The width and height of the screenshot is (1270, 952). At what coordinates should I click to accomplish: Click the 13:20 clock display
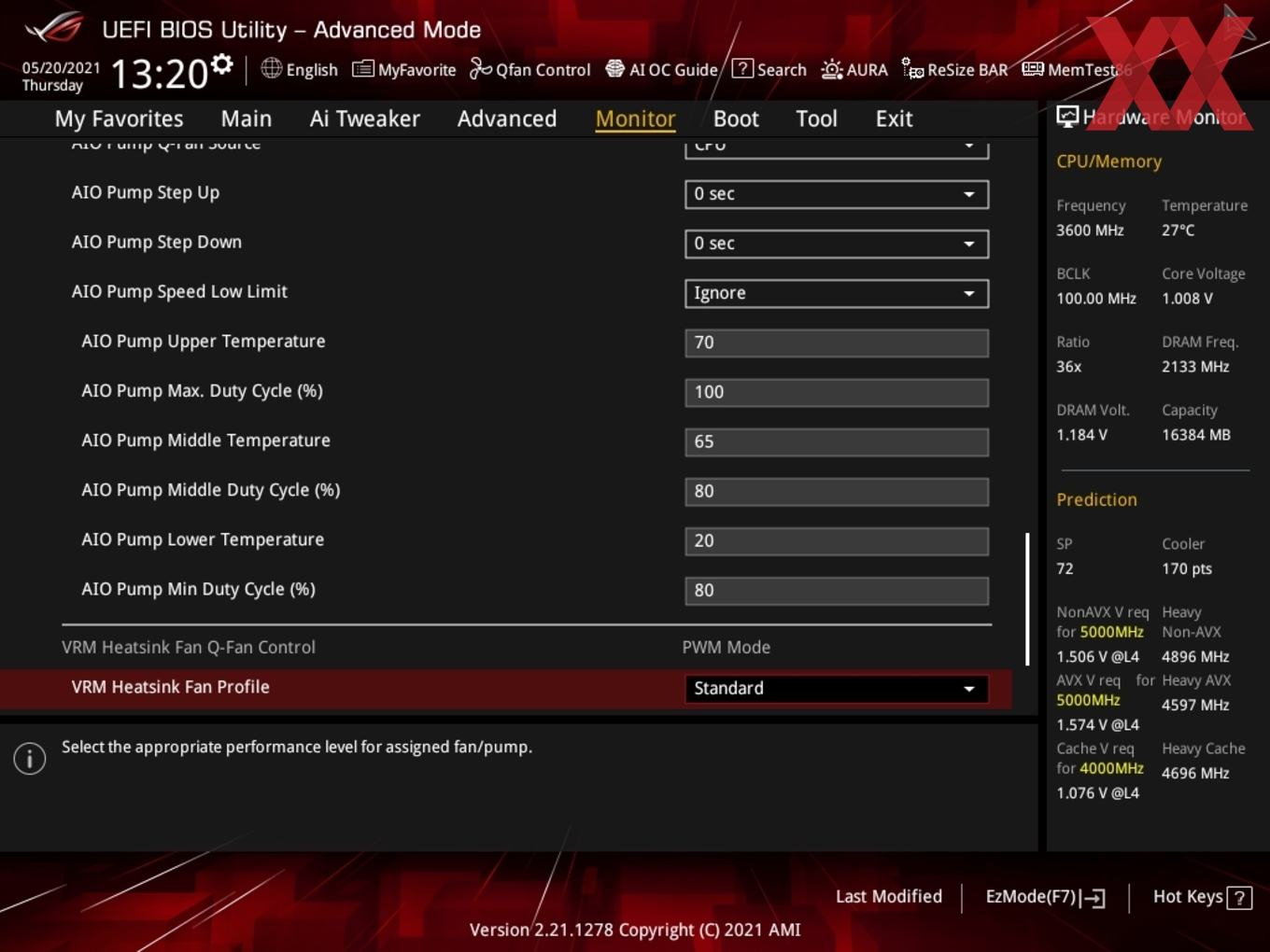click(159, 74)
